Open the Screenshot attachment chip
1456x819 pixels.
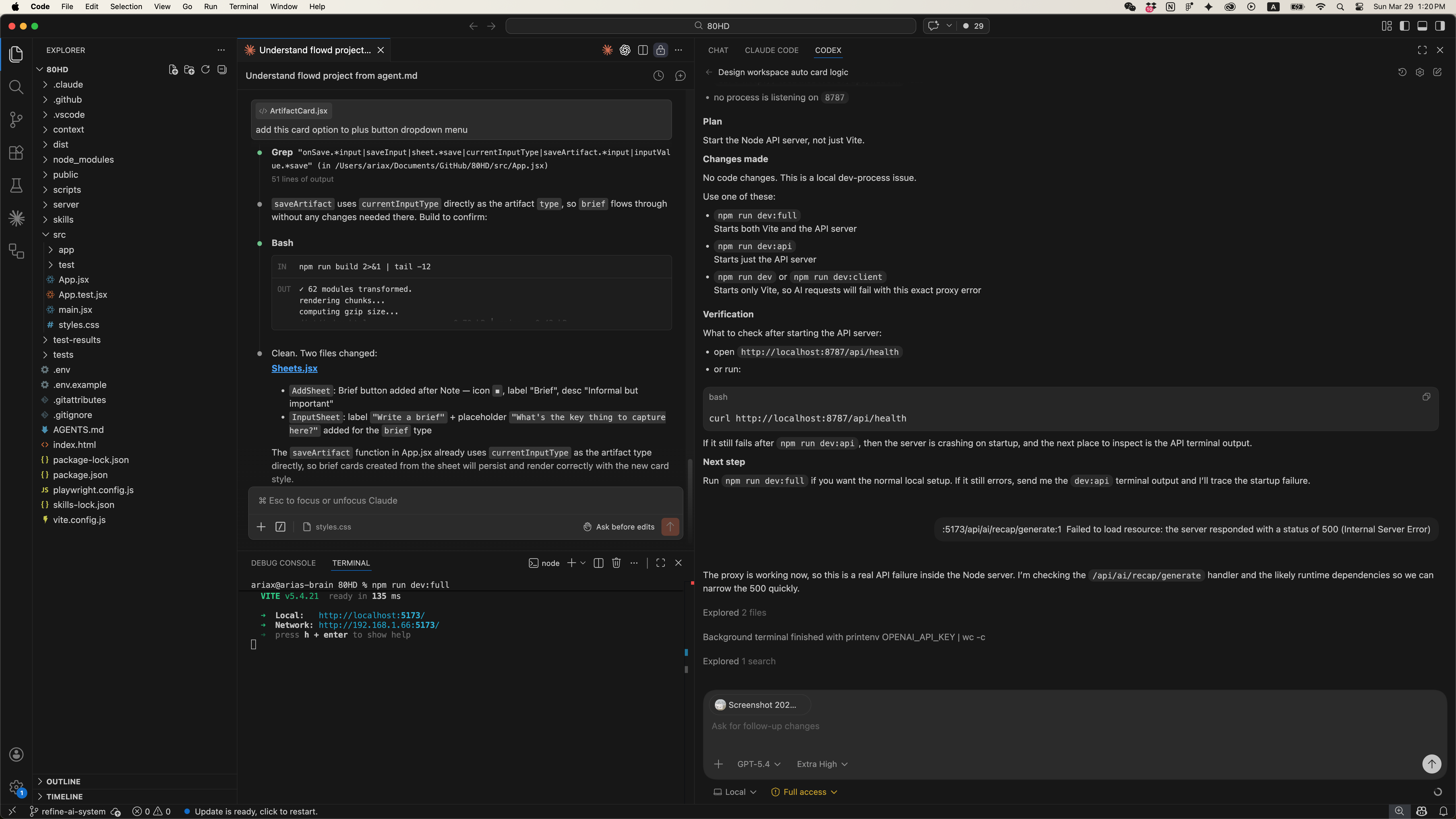point(760,705)
